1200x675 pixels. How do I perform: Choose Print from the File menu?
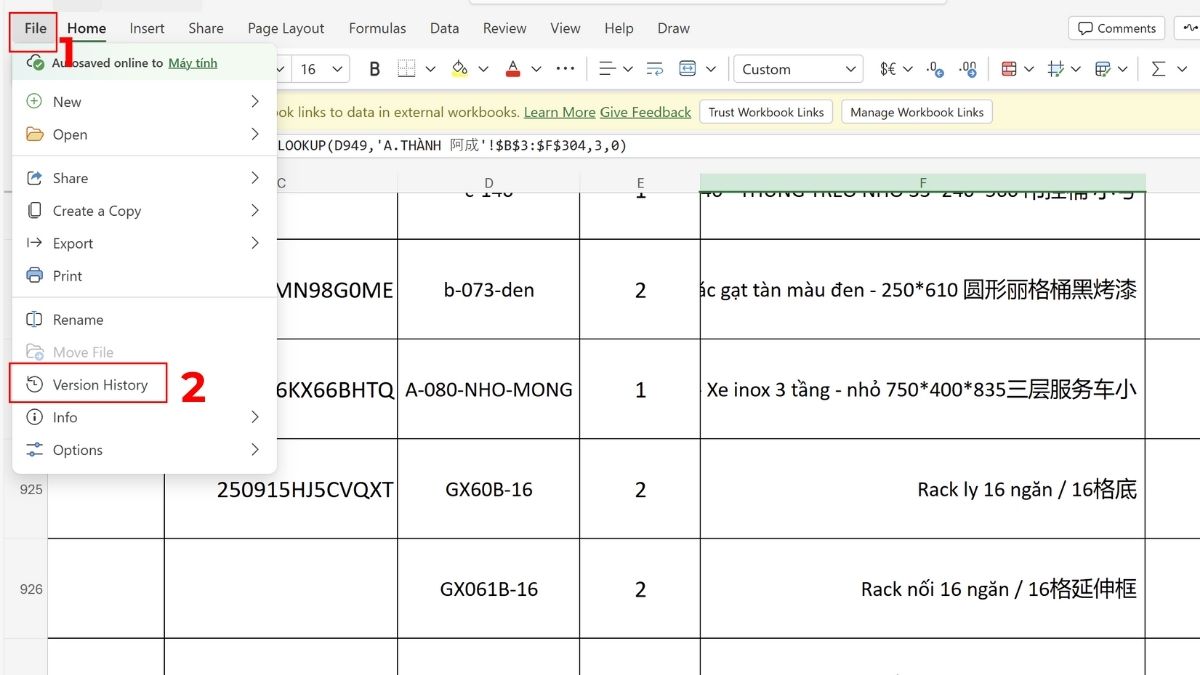(x=68, y=276)
